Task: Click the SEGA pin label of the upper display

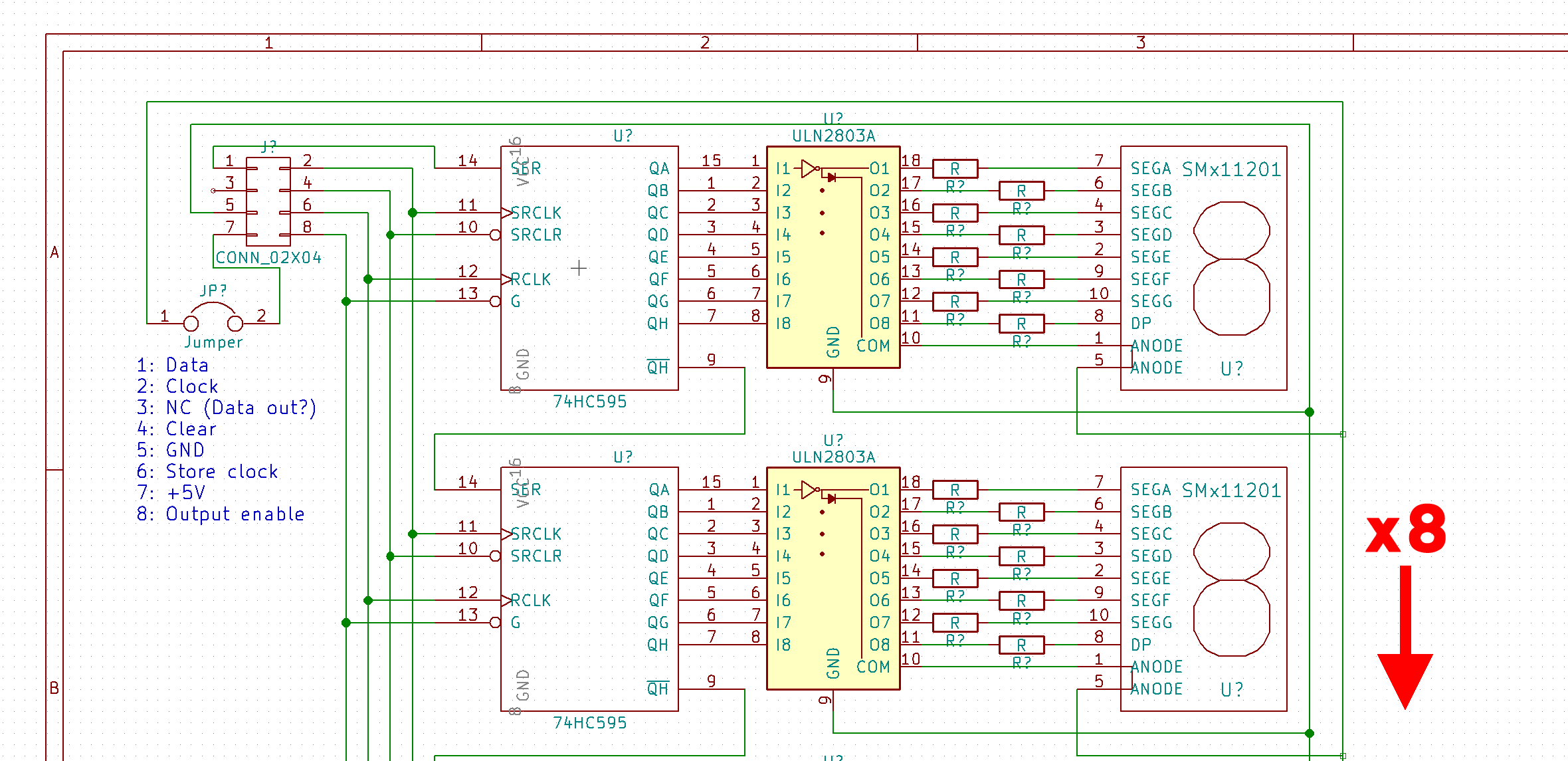Action: pyautogui.click(x=1151, y=168)
